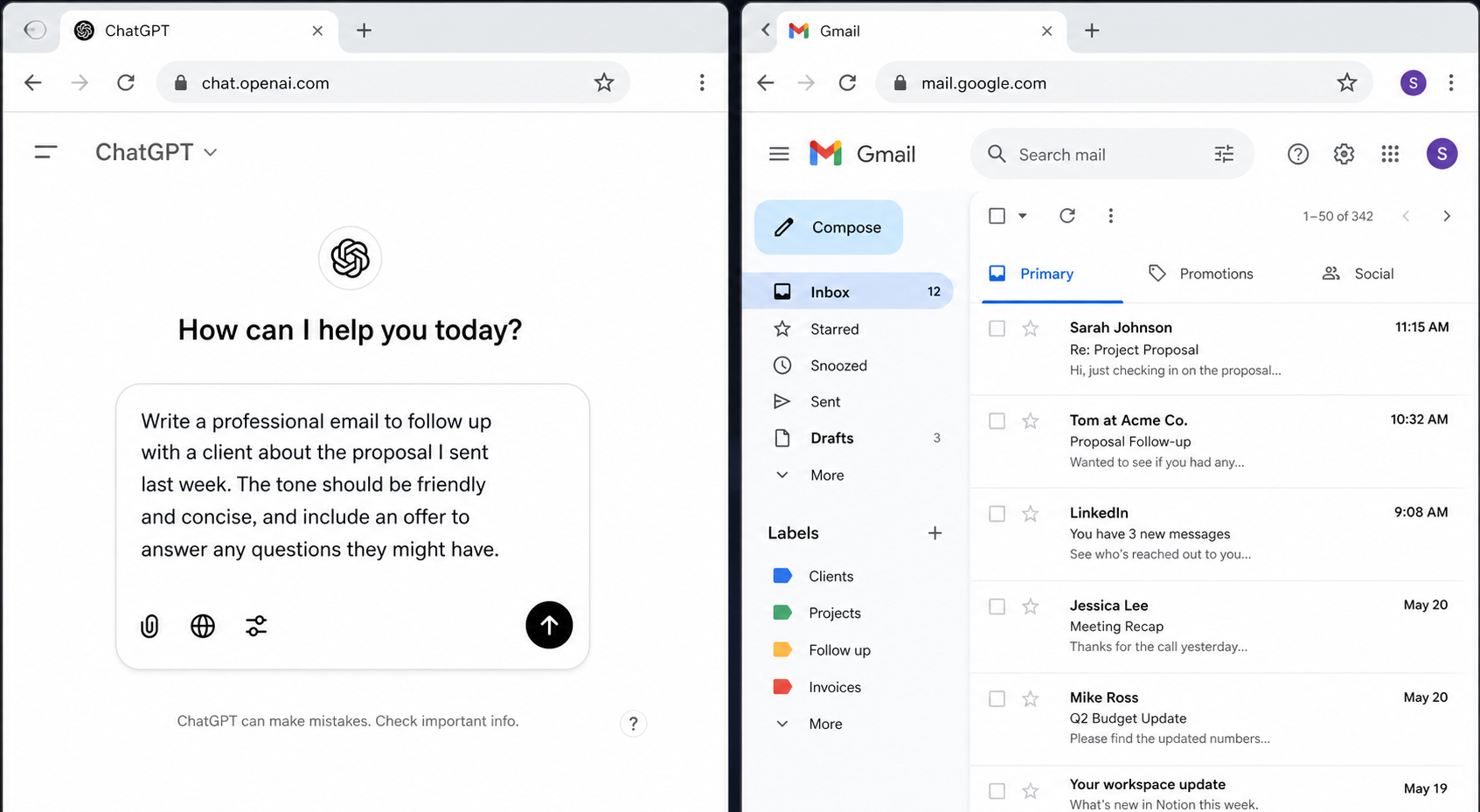
Task: Compose a new email
Action: [829, 227]
